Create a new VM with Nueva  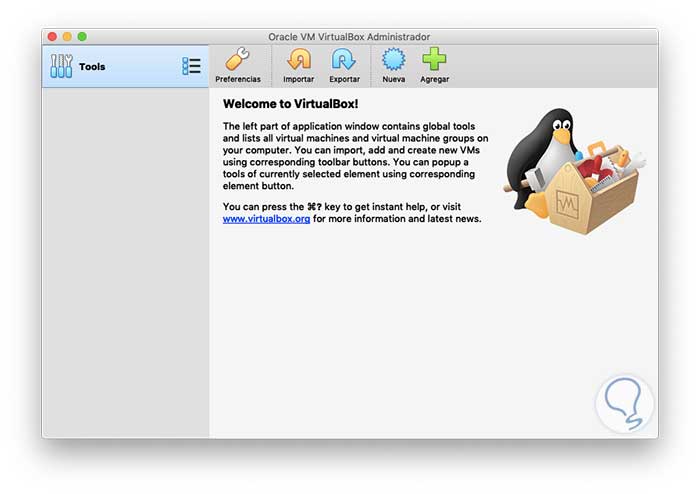(x=393, y=65)
